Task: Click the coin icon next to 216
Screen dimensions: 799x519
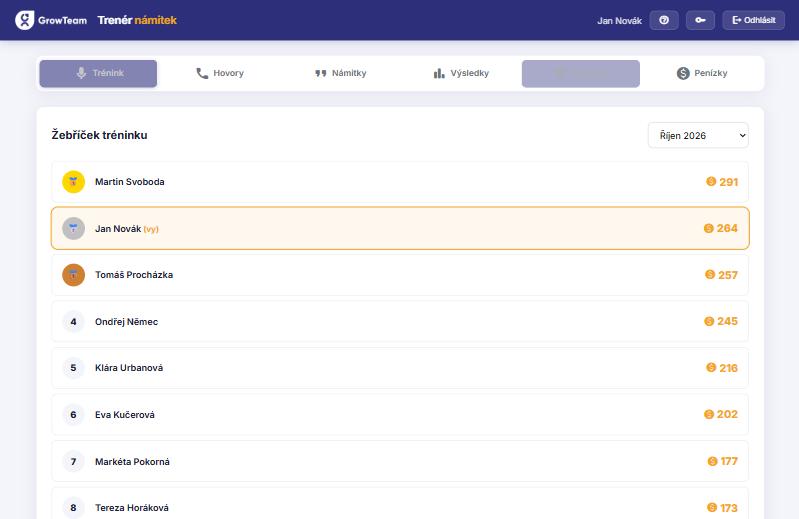Action: [711, 367]
